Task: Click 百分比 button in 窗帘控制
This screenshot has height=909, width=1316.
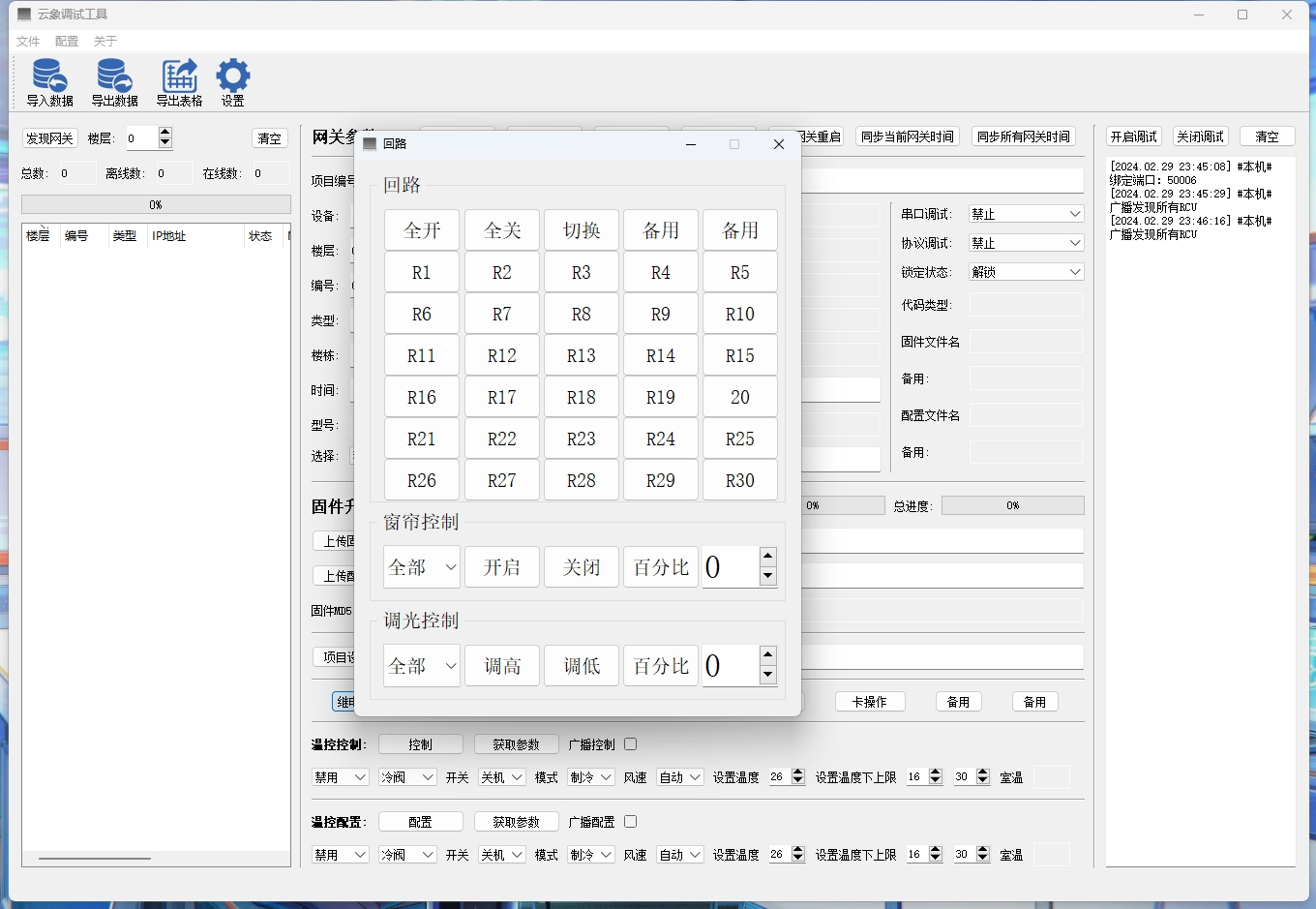Action: pos(661,567)
